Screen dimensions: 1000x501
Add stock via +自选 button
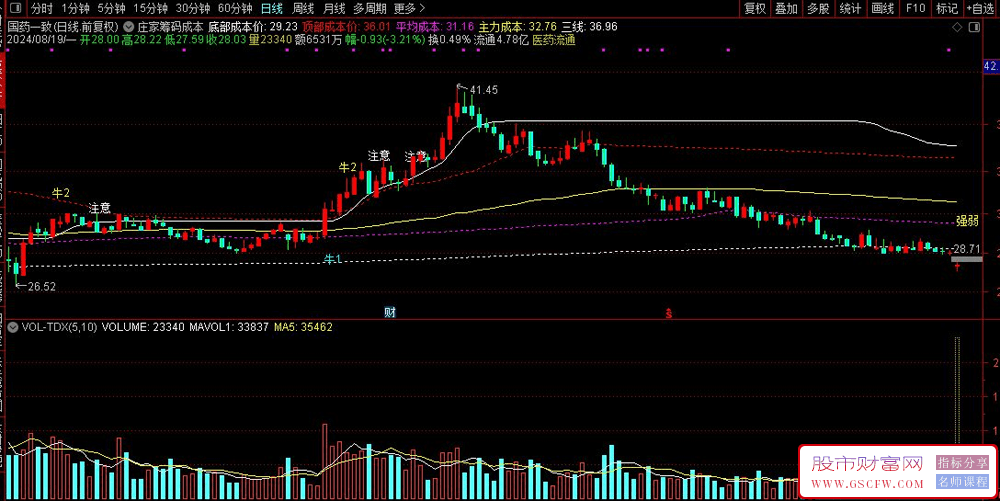pyautogui.click(x=981, y=8)
